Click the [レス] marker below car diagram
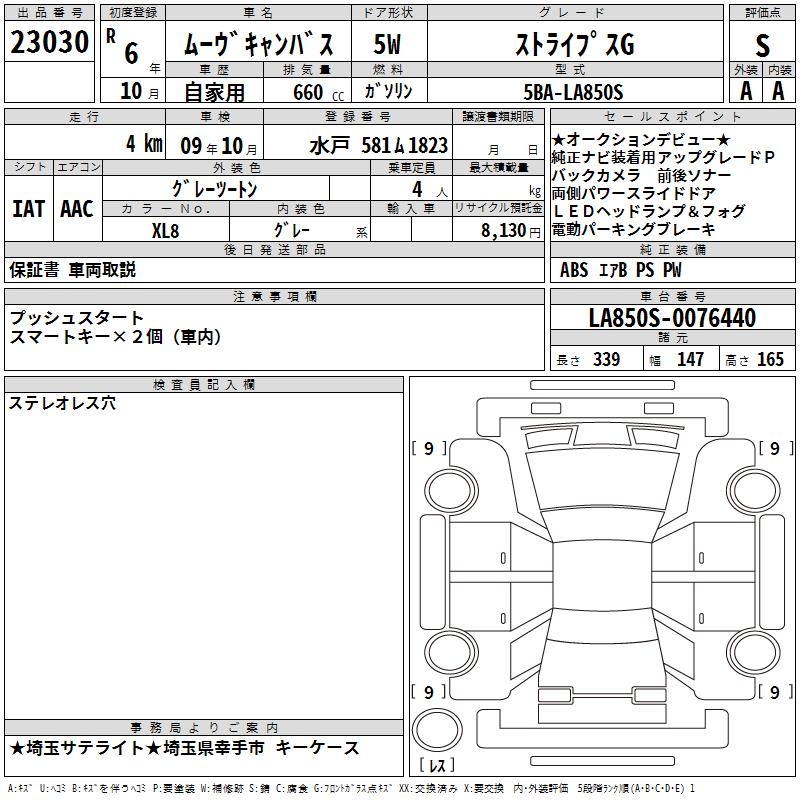Screen dimensions: 800x800 (437, 766)
